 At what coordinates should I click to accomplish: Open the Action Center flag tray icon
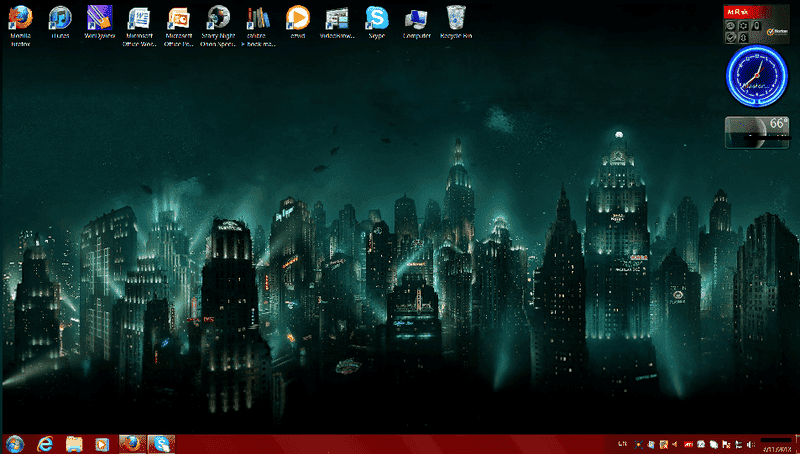tap(725, 444)
